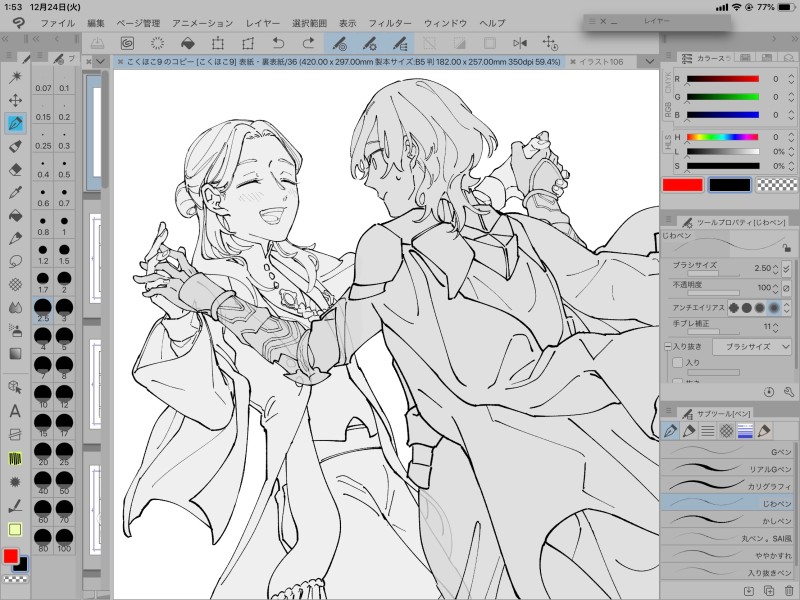800x600 pixels.
Task: Select the かしペン sub tool
Action: pyautogui.click(x=727, y=520)
